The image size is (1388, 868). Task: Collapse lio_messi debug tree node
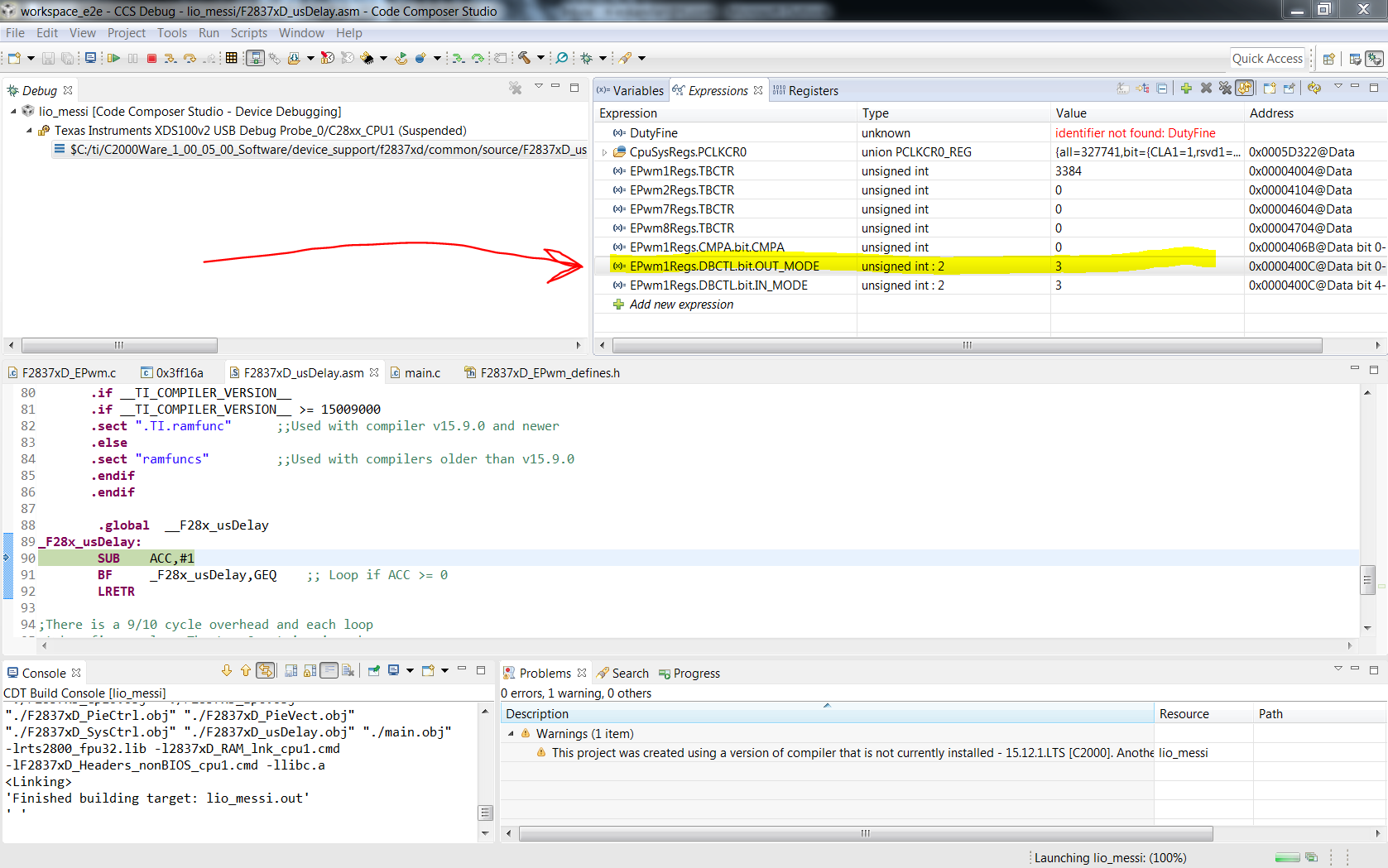[x=13, y=112]
